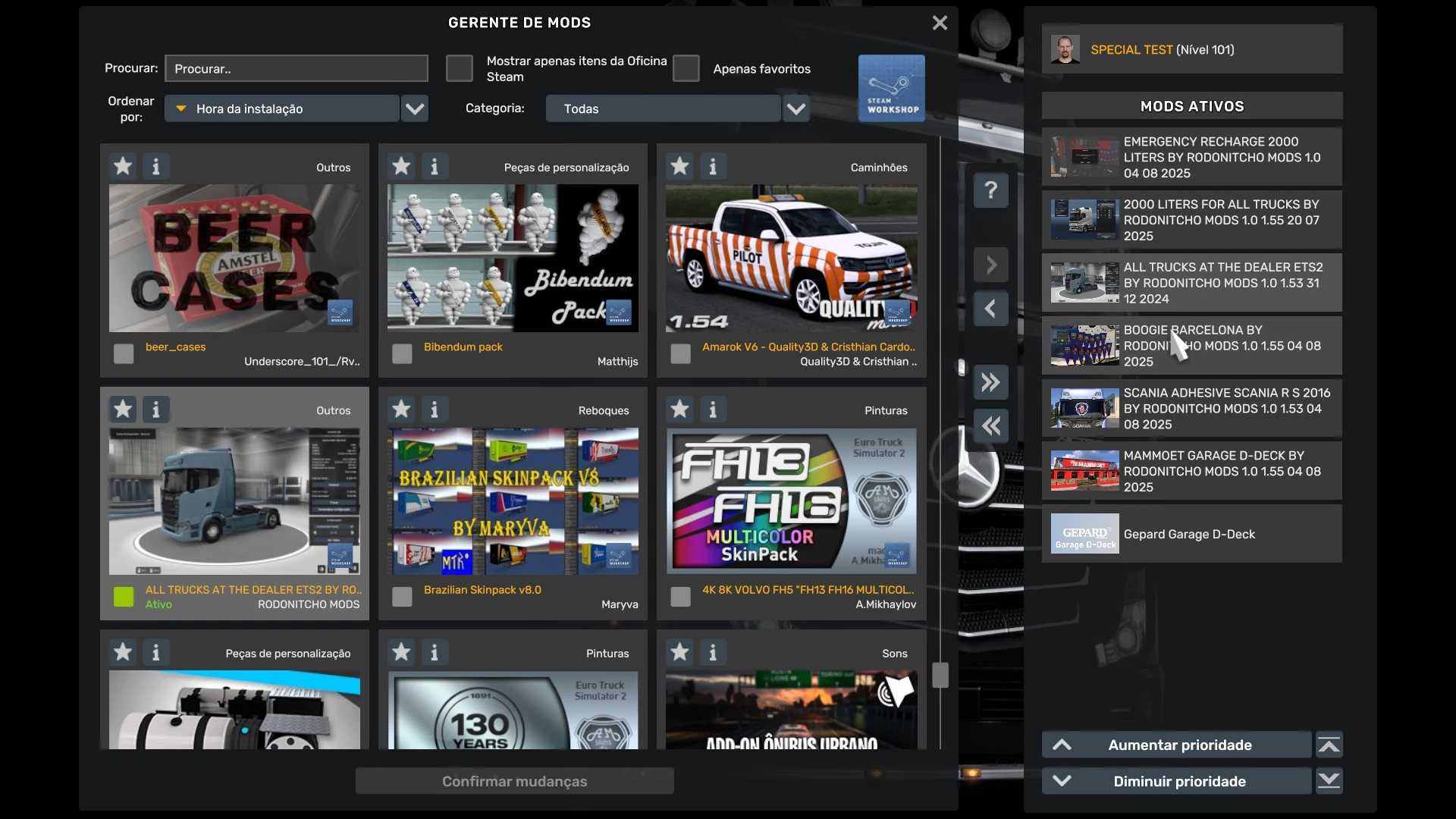Select BOOGIE BARCELONA mod in active list

pyautogui.click(x=1191, y=346)
